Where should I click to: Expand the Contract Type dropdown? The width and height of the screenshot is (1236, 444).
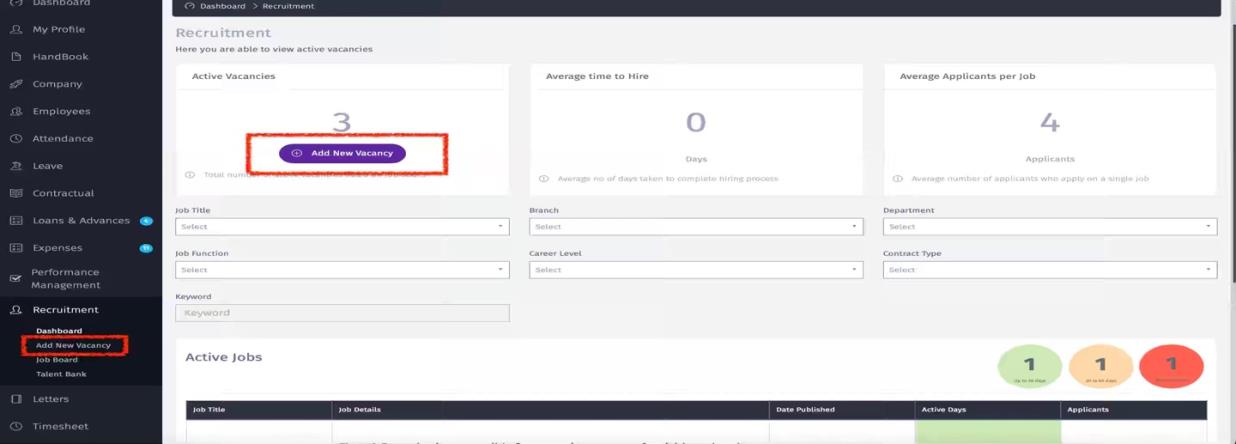click(1049, 270)
